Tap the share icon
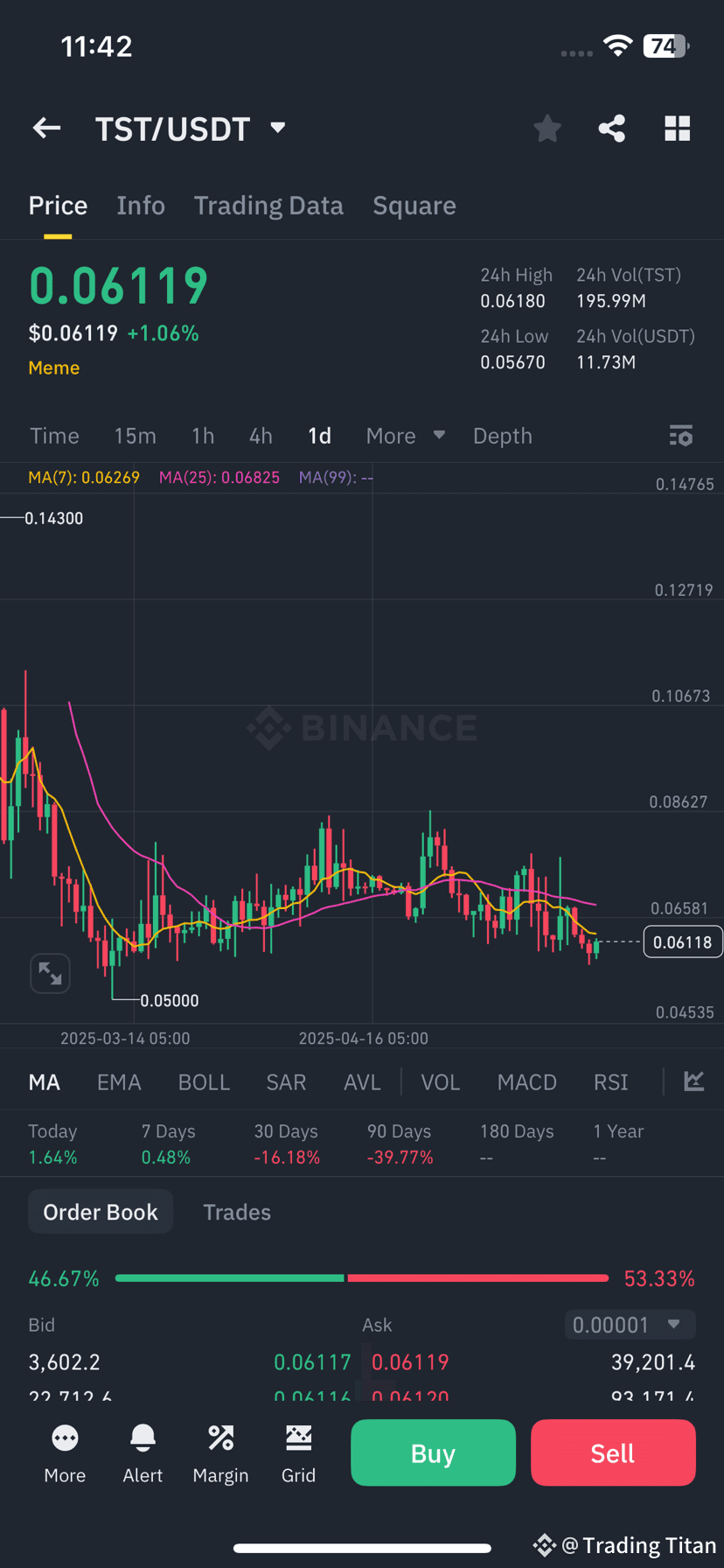 click(x=612, y=129)
